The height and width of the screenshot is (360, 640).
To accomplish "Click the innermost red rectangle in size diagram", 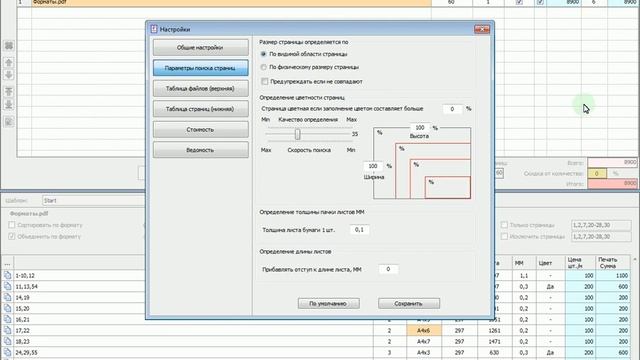I will click(x=448, y=187).
